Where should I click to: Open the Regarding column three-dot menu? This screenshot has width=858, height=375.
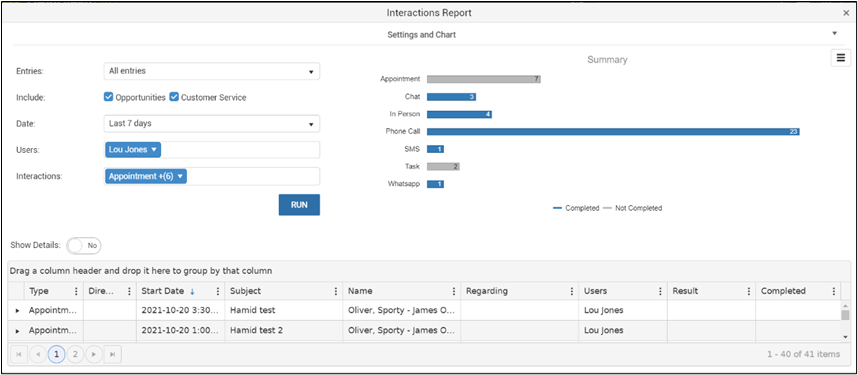pos(572,291)
